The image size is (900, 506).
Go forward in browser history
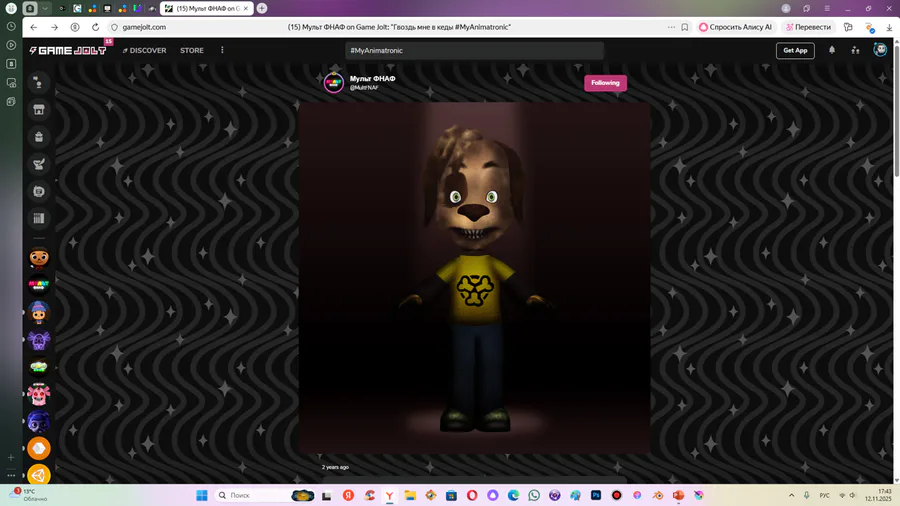pyautogui.click(x=55, y=27)
